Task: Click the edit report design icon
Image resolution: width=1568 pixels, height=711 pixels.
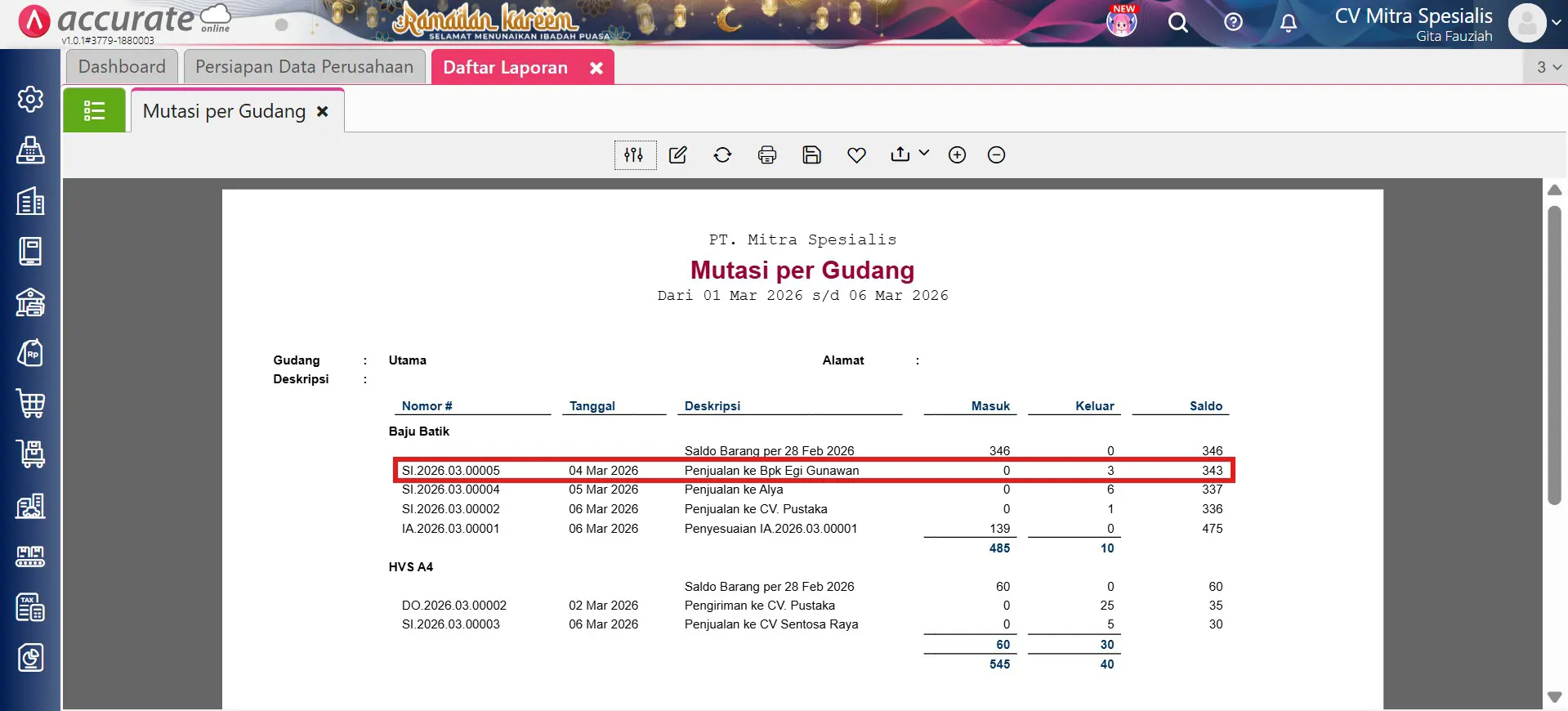Action: 678,155
